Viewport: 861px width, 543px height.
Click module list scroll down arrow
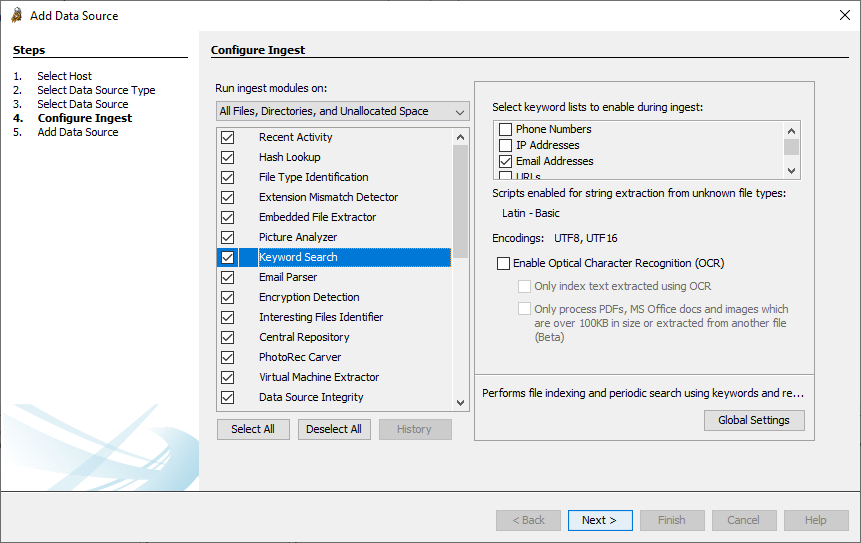[x=460, y=402]
